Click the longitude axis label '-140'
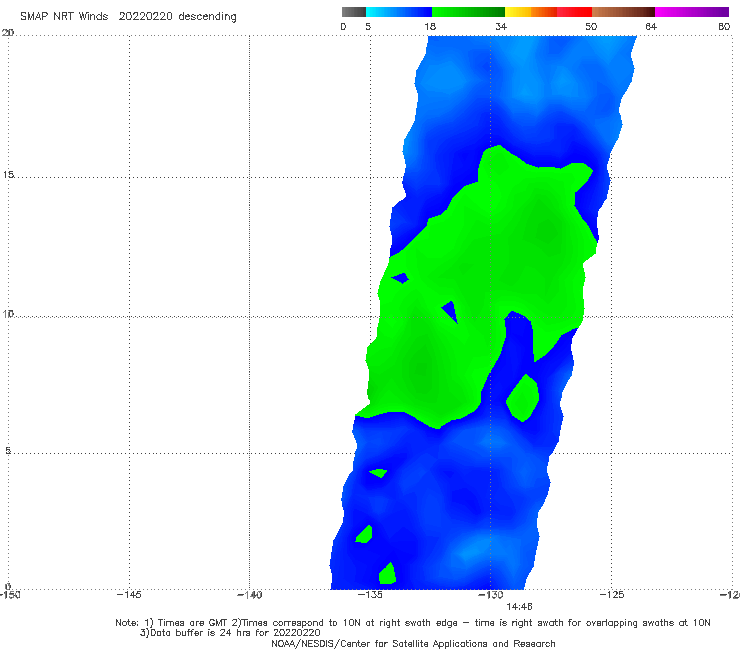Image resolution: width=740 pixels, height=650 pixels. [249, 595]
